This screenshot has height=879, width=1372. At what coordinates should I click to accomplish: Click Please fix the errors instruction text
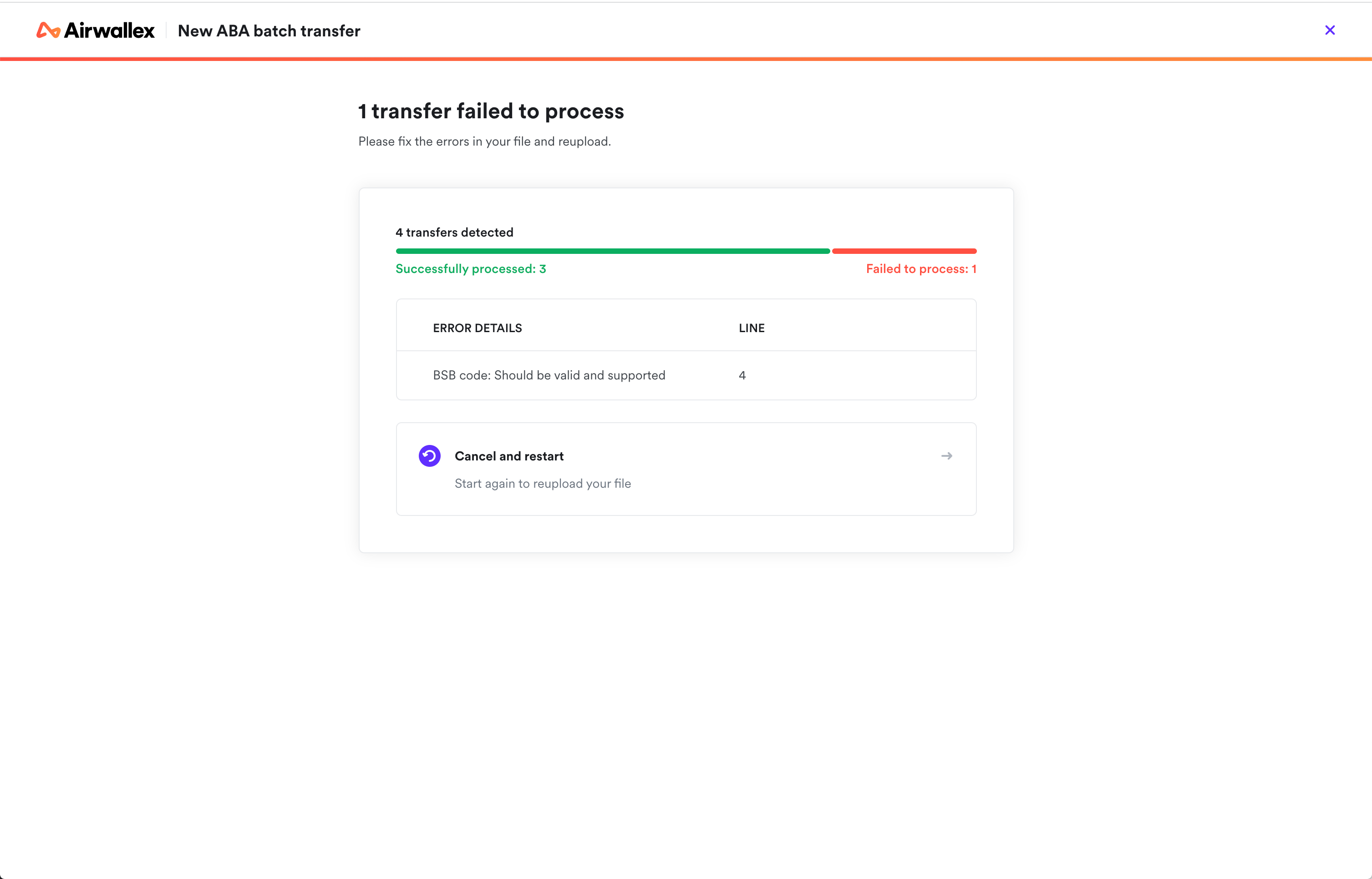(484, 141)
